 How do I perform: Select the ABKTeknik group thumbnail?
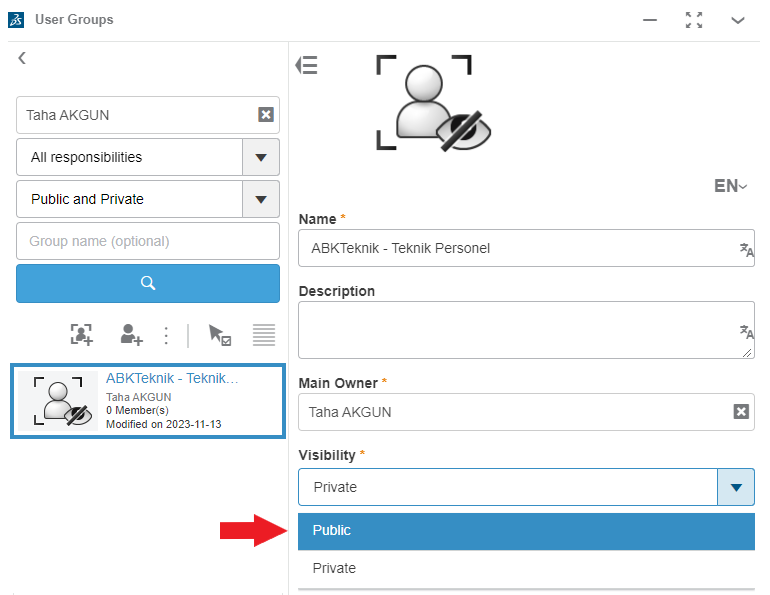pos(58,401)
